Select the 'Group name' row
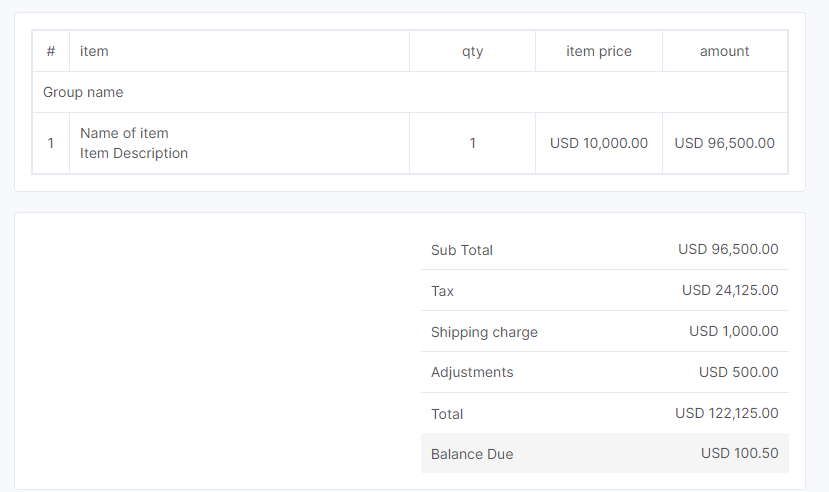 [410, 92]
